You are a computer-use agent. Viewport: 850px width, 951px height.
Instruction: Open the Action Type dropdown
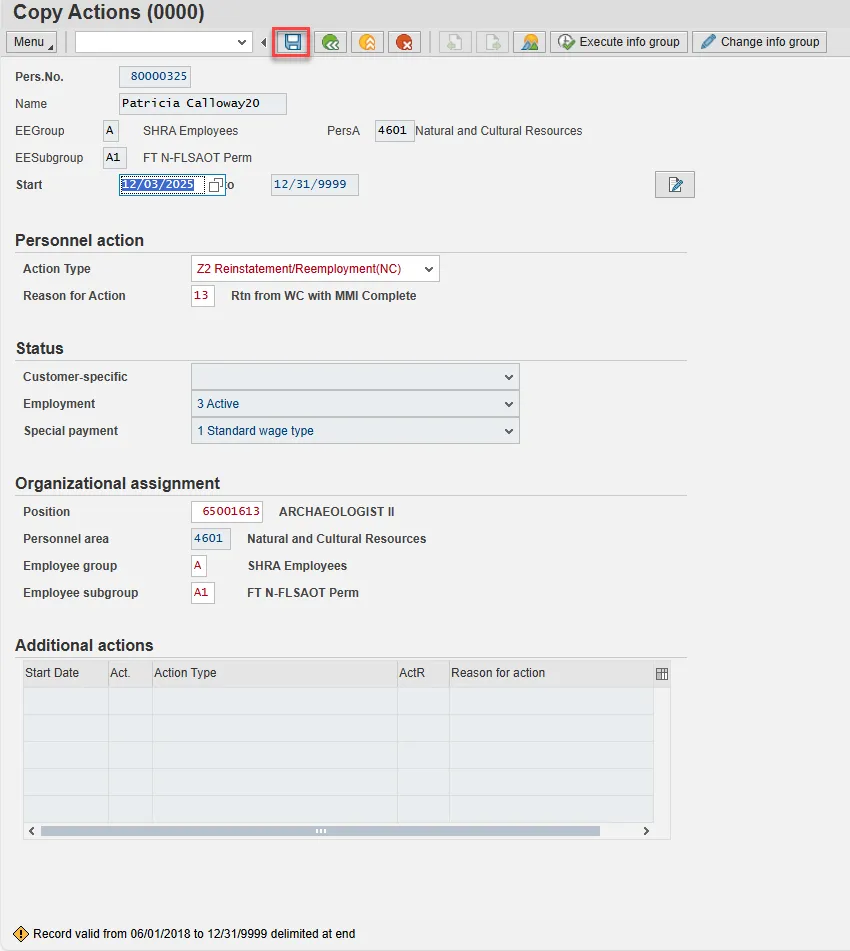(x=428, y=269)
